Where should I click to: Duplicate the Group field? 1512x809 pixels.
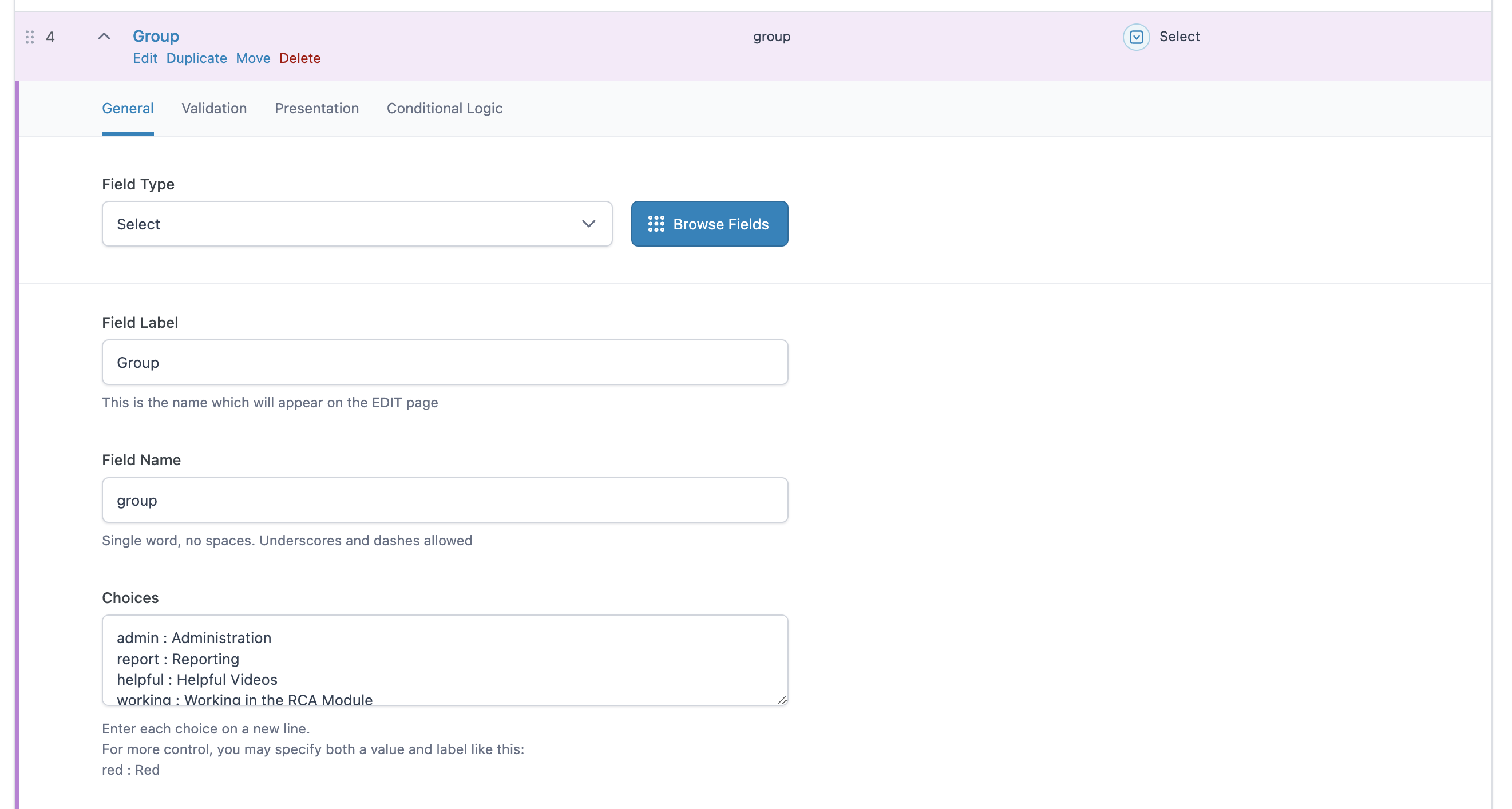[x=196, y=58]
